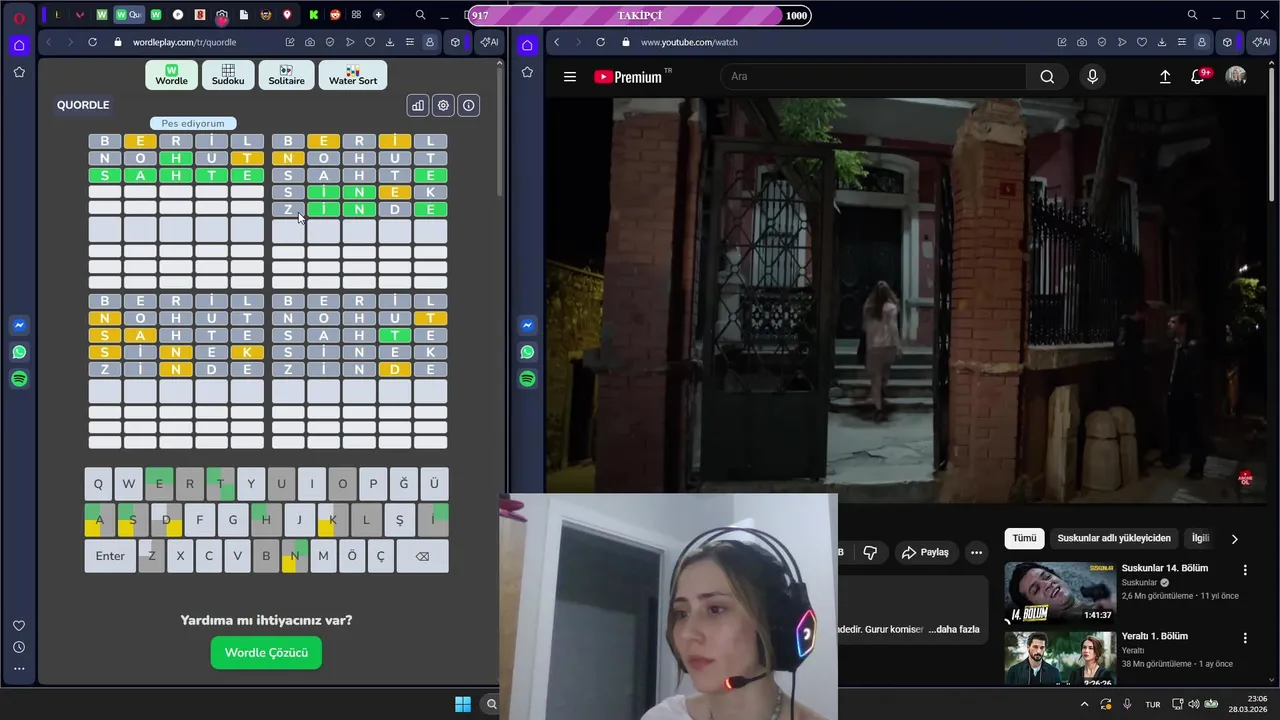
Task: Tap the Q key on Quordle keyboard
Action: [x=98, y=484]
